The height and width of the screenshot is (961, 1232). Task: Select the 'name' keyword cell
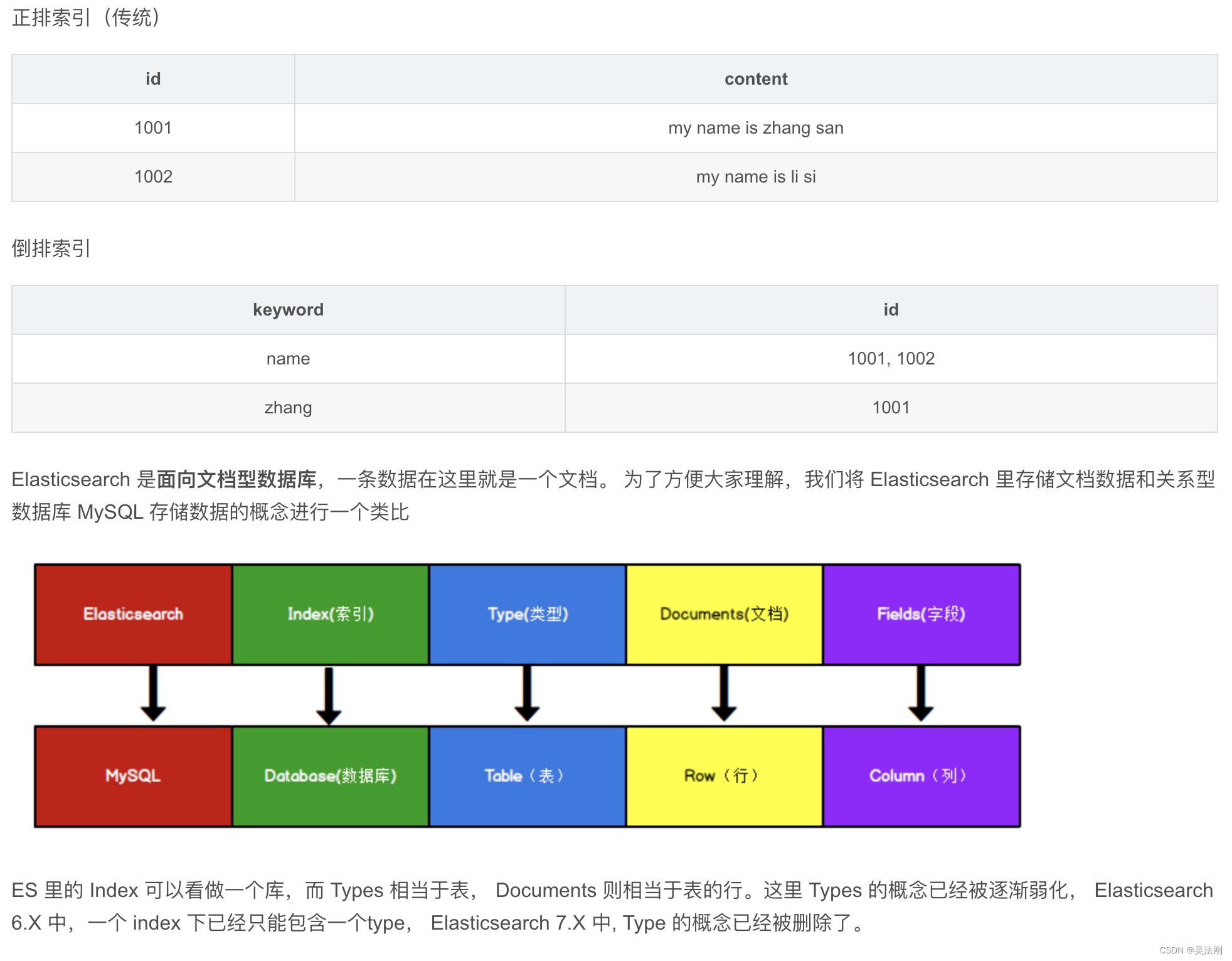click(x=288, y=359)
